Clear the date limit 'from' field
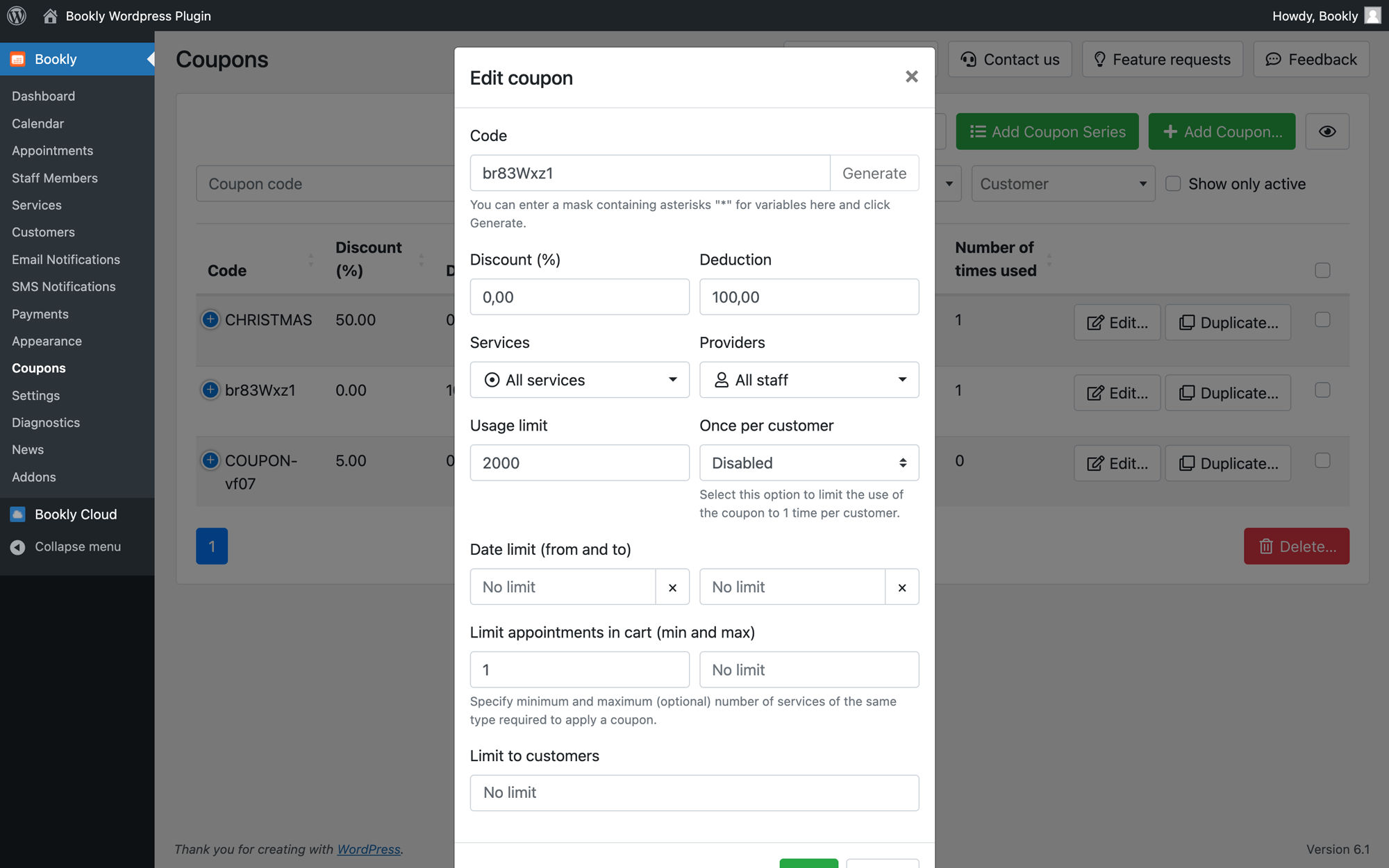 tap(672, 587)
